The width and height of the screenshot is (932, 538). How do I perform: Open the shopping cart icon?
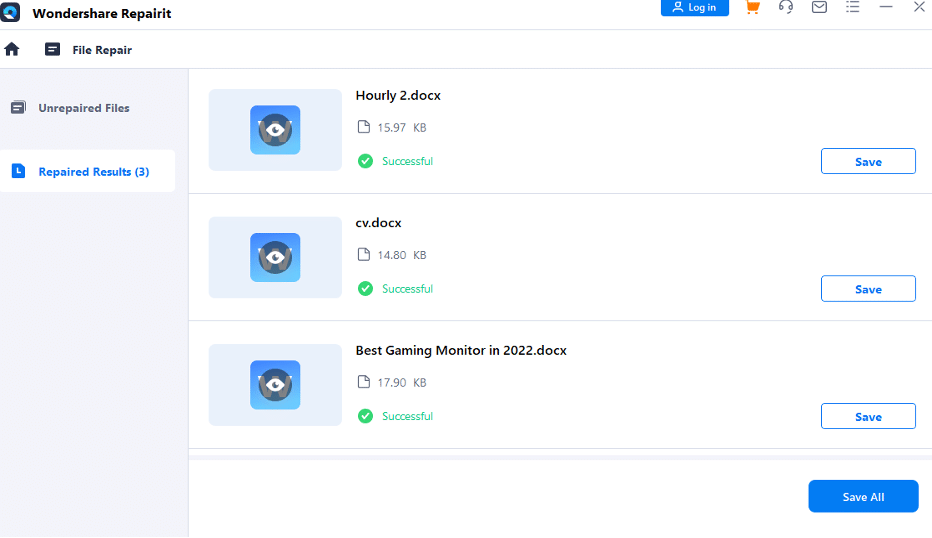click(752, 7)
